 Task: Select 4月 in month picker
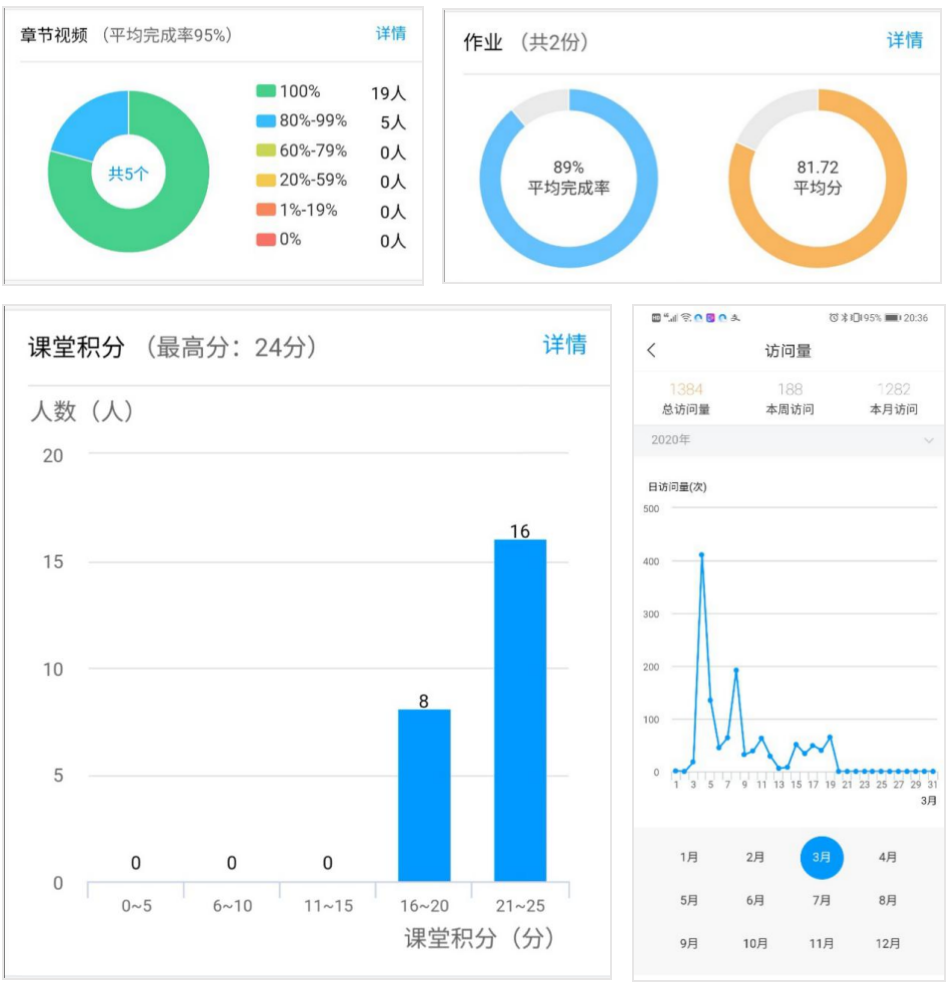[x=887, y=857]
